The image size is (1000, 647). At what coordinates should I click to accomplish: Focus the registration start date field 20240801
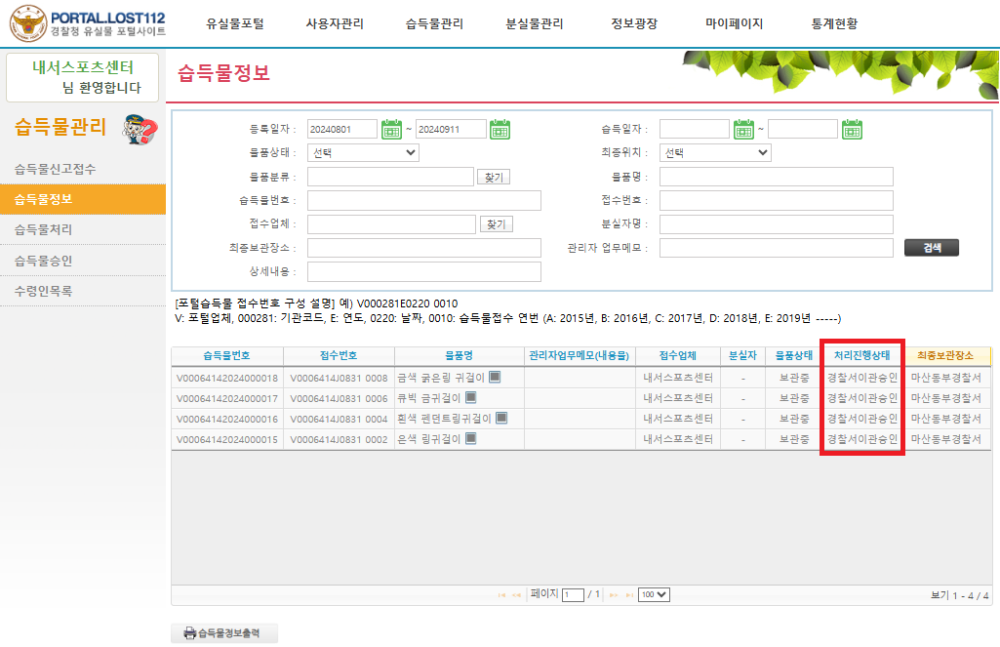342,130
